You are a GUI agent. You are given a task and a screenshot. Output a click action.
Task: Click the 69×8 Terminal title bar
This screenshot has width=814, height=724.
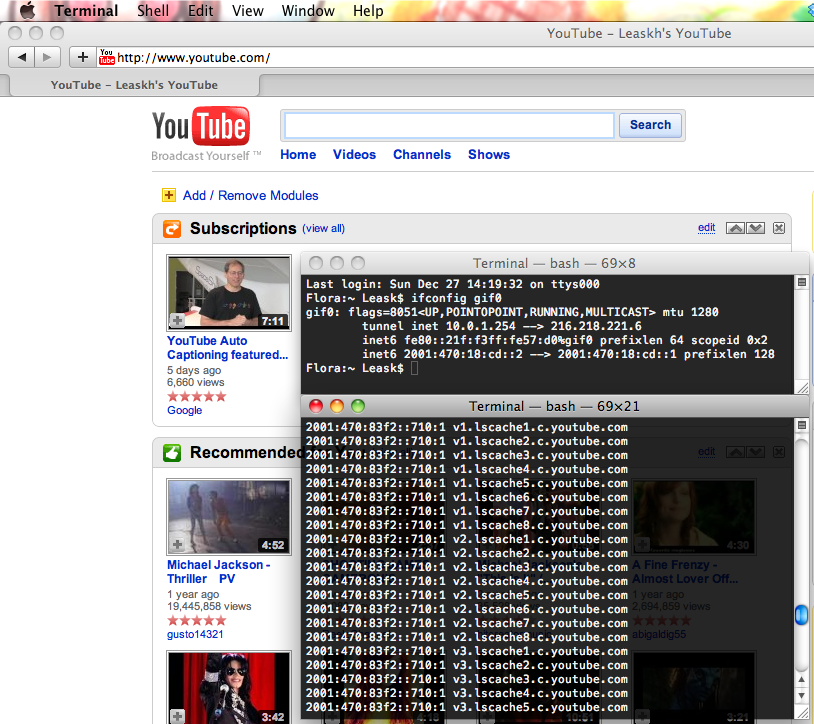click(x=554, y=263)
